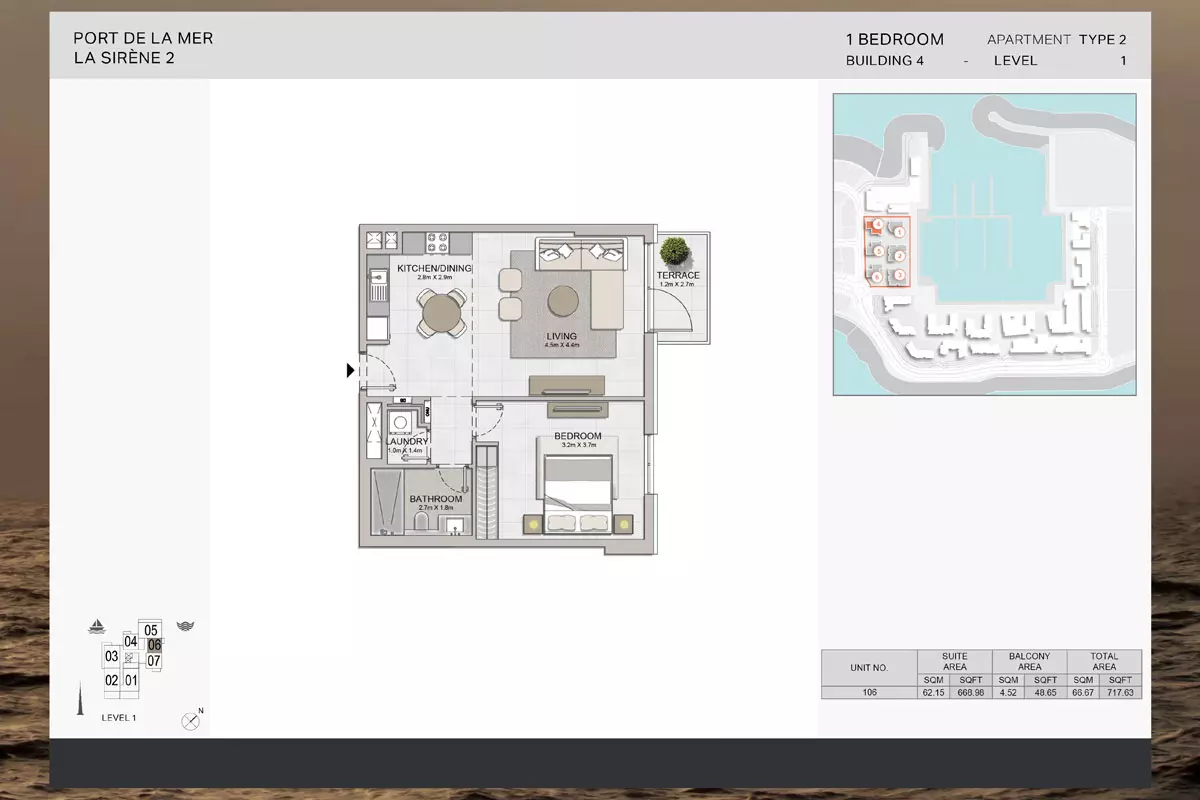Click the four-burner stove in the kitchen
The image size is (1200, 800).
pyautogui.click(x=438, y=241)
